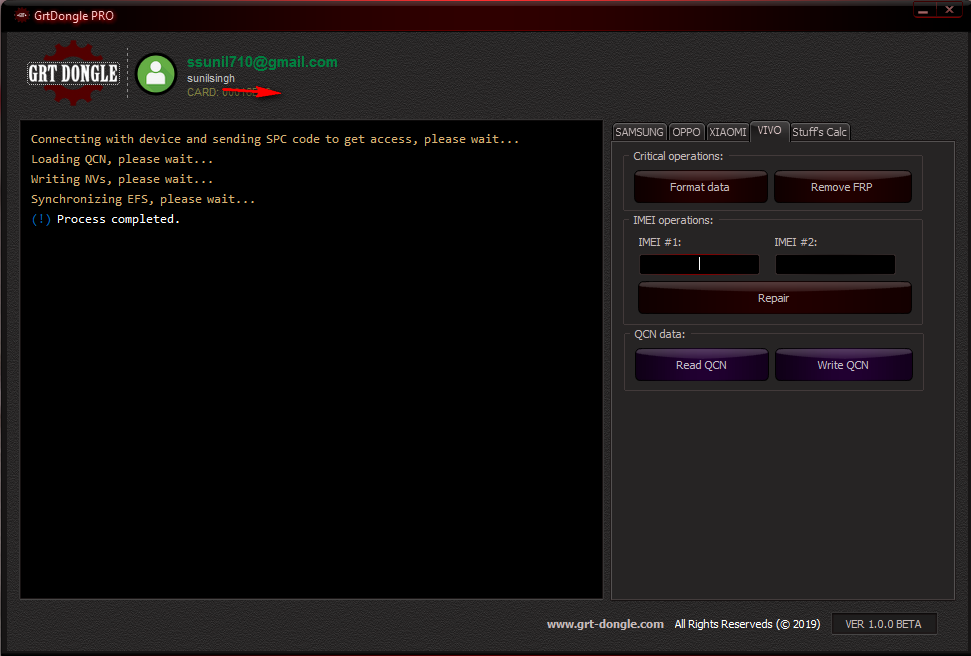Click the 'All Rights Reserveds (© 2019)' text
Image resolution: width=971 pixels, height=656 pixels.
[747, 624]
